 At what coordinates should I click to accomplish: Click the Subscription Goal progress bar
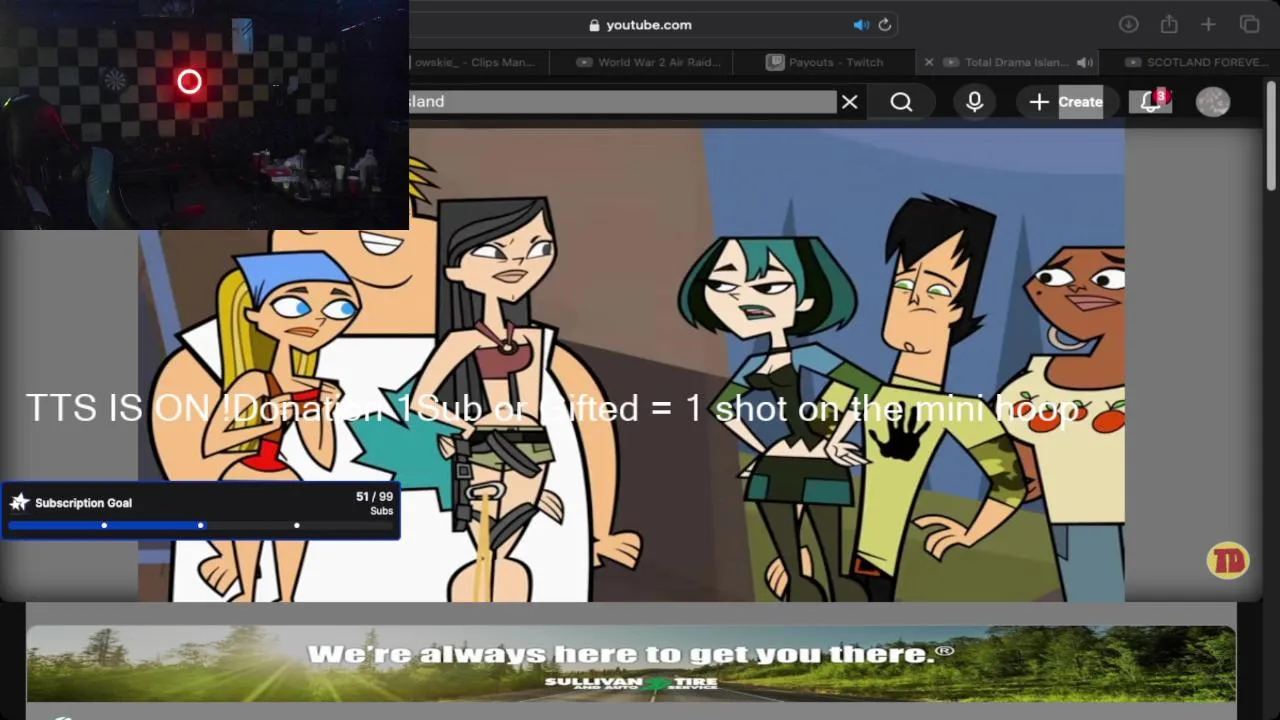pos(200,525)
